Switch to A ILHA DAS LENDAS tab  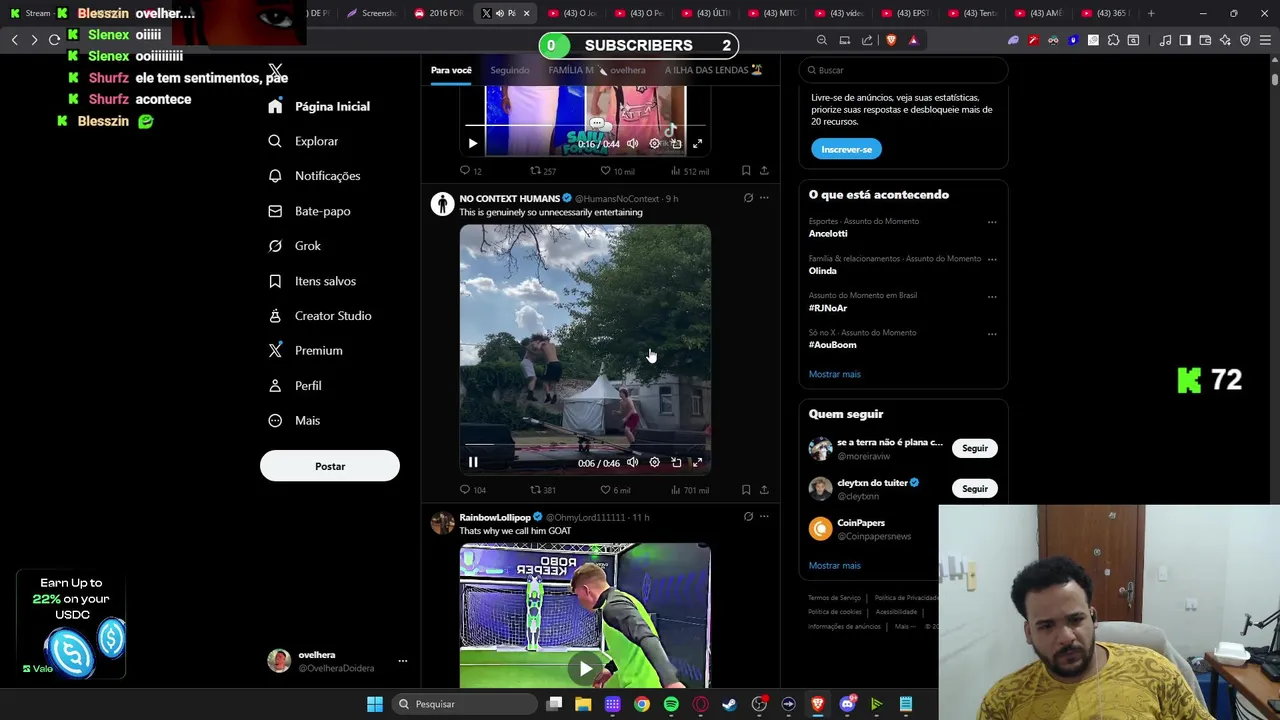point(713,70)
